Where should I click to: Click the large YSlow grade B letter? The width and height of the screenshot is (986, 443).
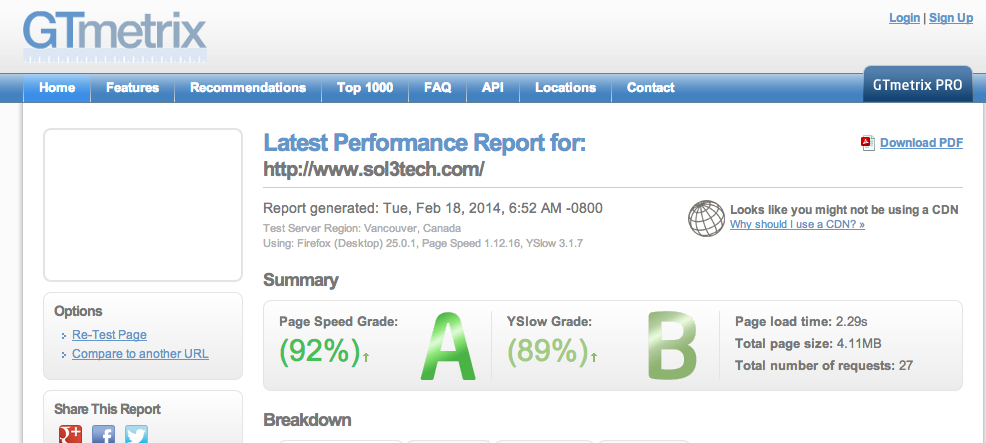pos(672,346)
